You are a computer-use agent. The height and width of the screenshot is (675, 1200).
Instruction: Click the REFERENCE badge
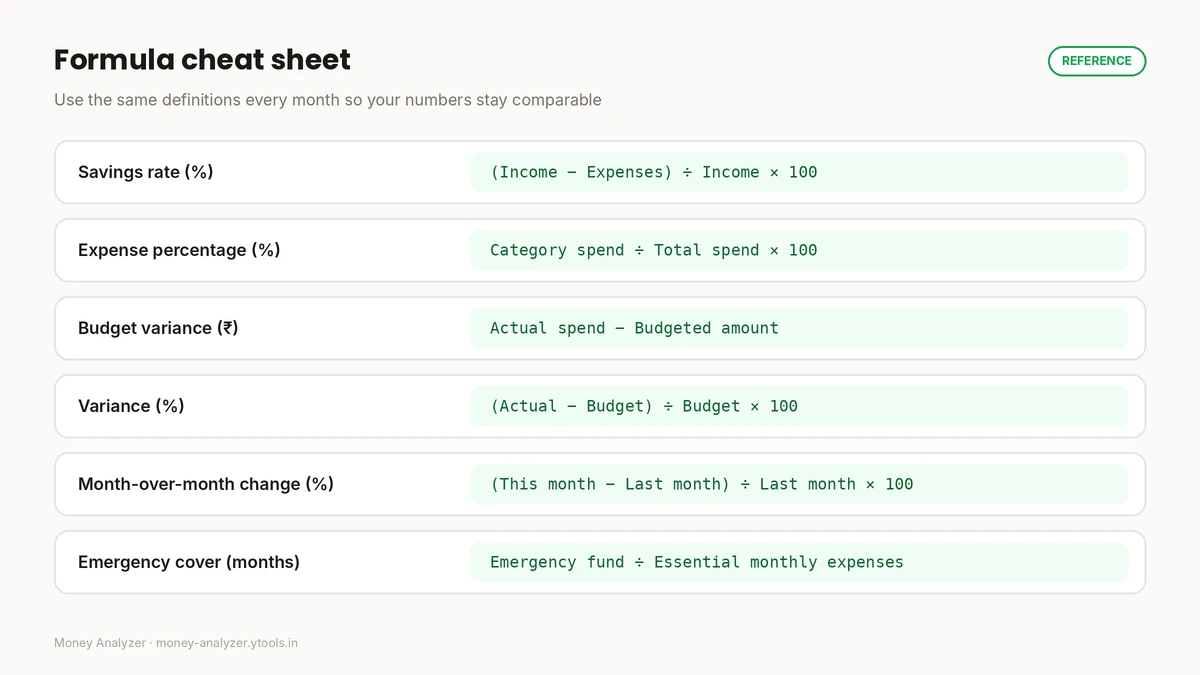click(x=1096, y=61)
